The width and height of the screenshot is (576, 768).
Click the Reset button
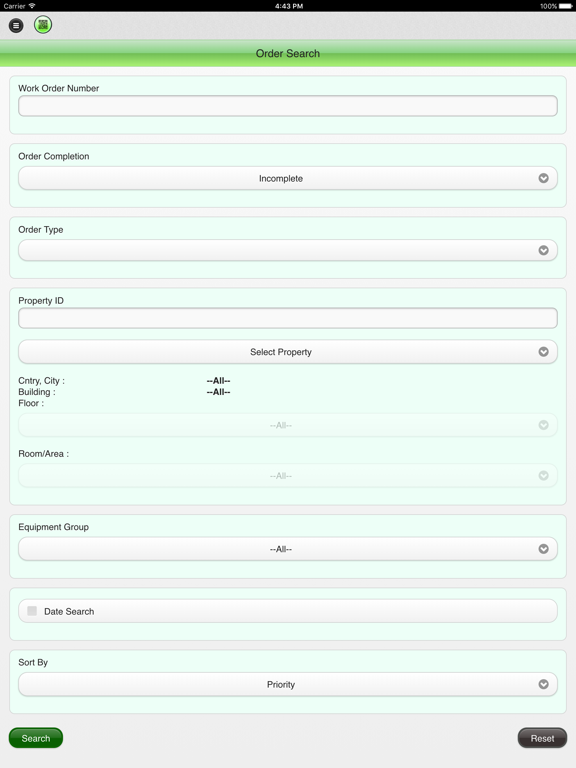(x=542, y=738)
